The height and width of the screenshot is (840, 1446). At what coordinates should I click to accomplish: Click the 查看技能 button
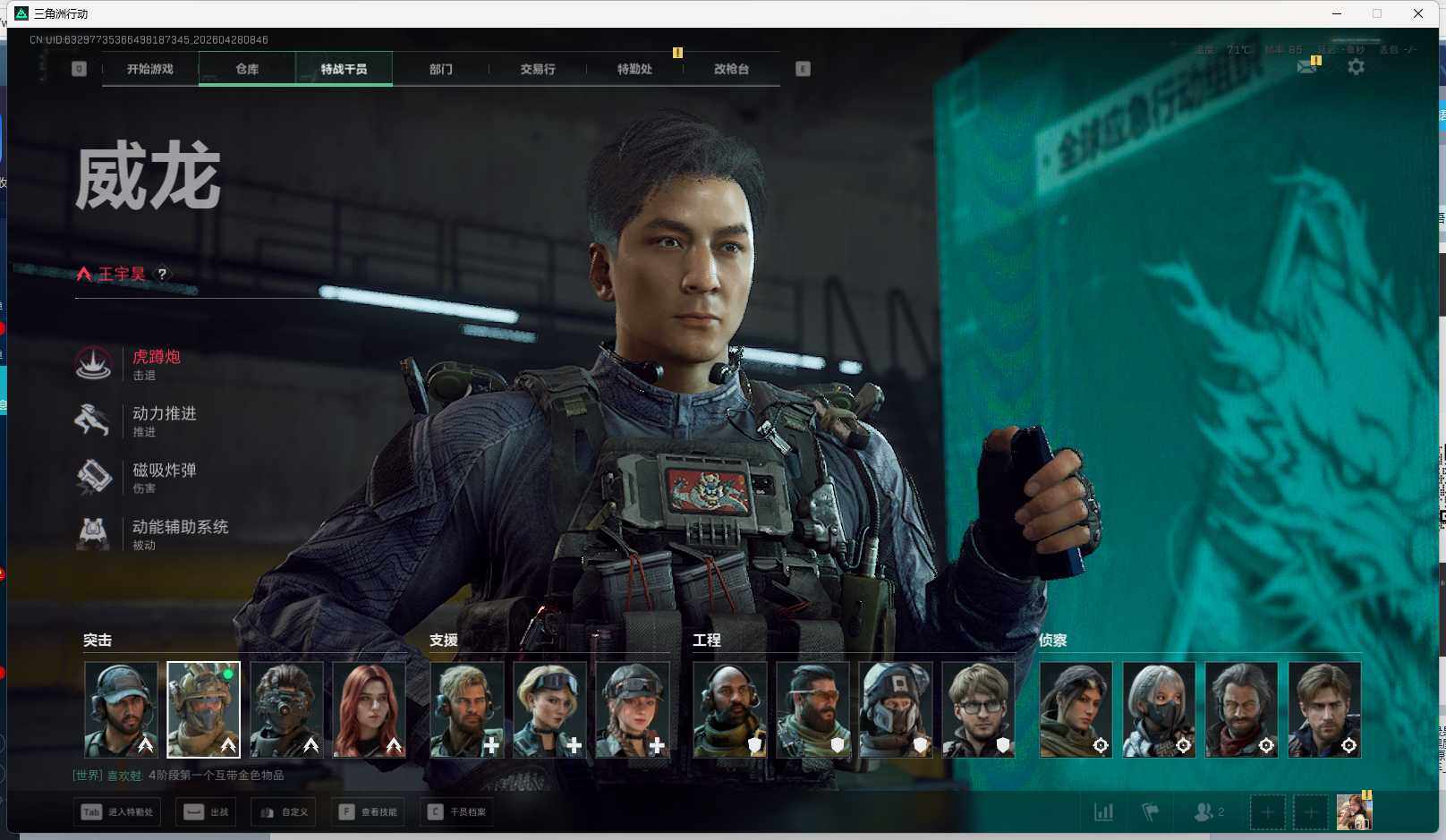pos(368,812)
